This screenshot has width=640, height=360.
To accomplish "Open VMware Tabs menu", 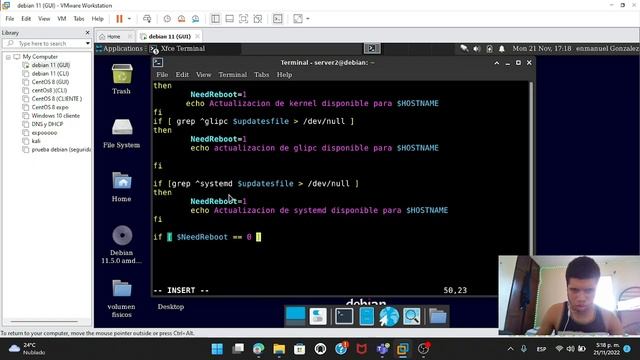I will pos(79,19).
